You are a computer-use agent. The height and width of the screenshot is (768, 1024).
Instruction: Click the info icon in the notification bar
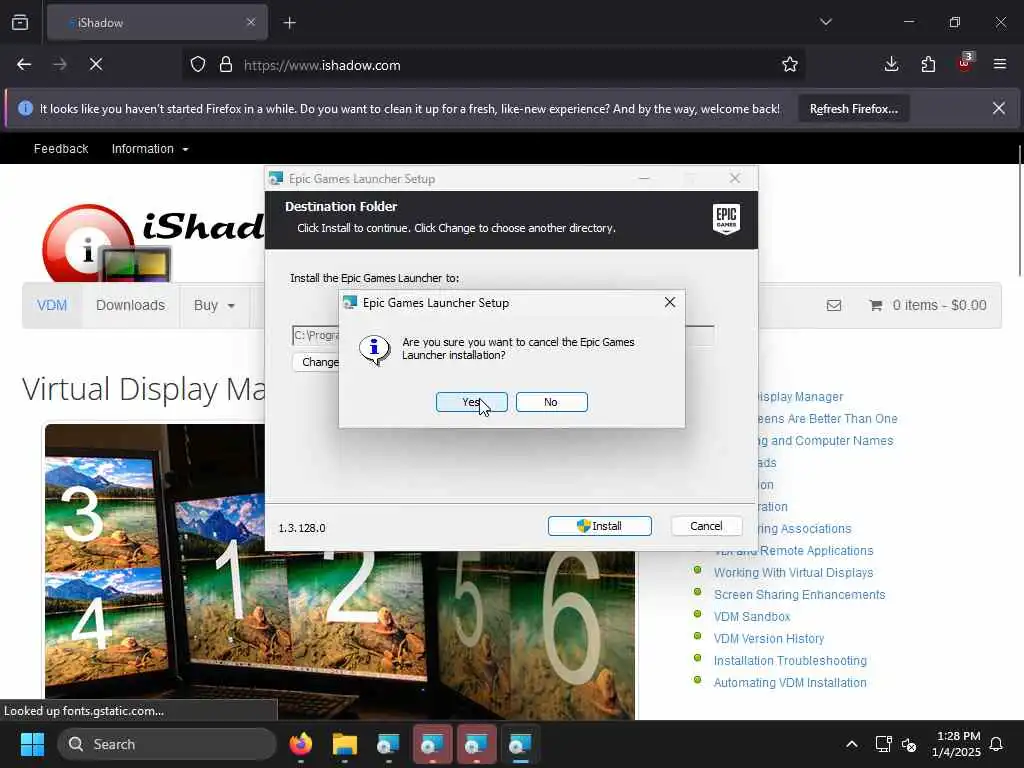(25, 108)
